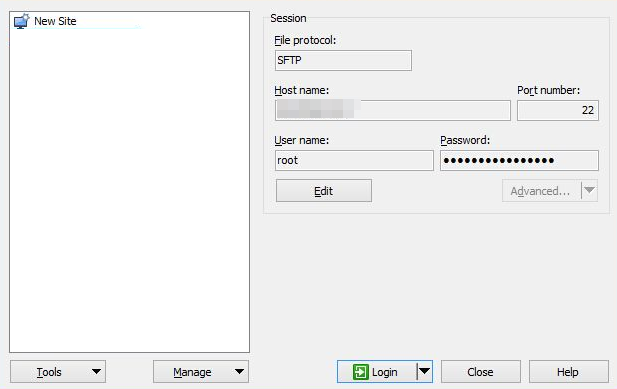Click the File protocol label
Viewport: 617px width, 389px height.
click(x=305, y=40)
